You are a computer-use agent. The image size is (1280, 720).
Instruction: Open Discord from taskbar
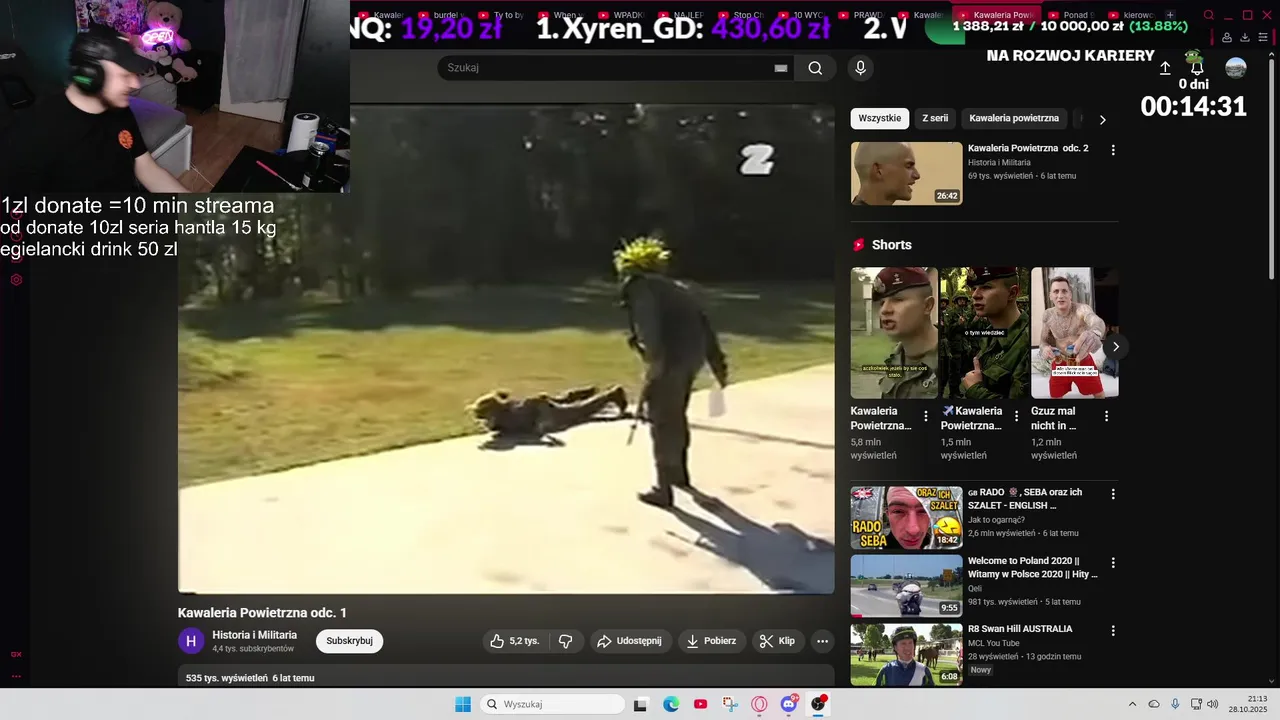789,704
